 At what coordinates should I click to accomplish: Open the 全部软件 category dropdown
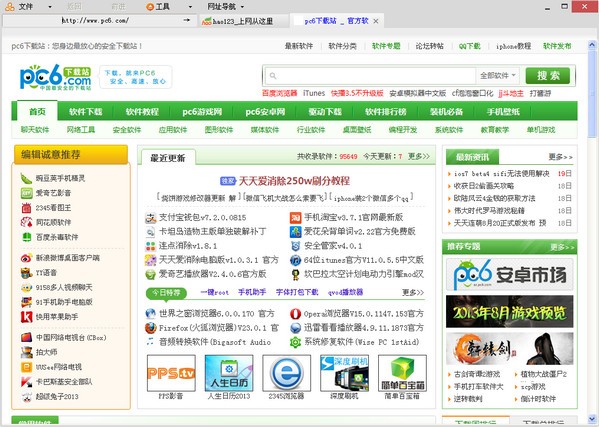tap(497, 76)
